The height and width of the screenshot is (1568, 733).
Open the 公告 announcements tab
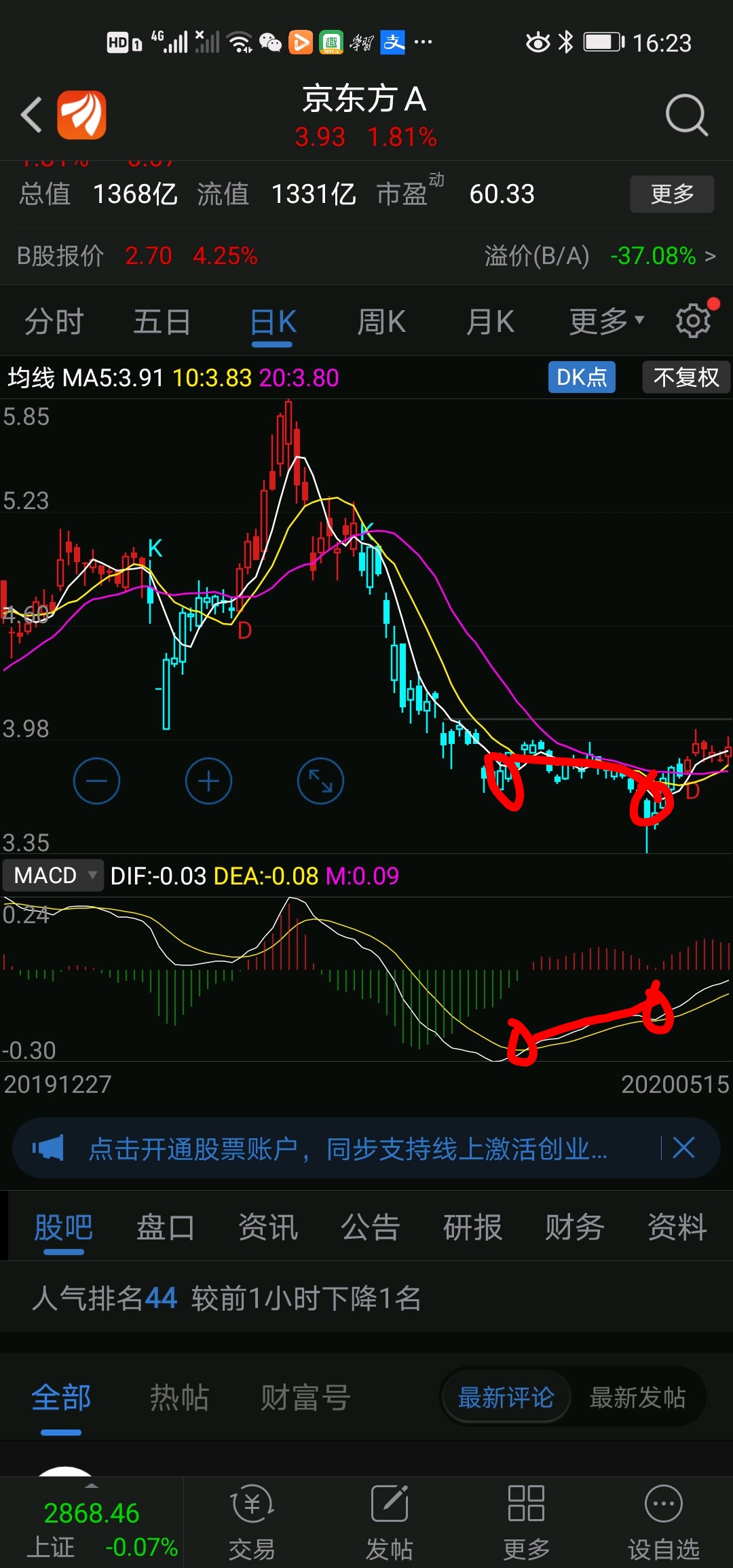pos(371,1227)
